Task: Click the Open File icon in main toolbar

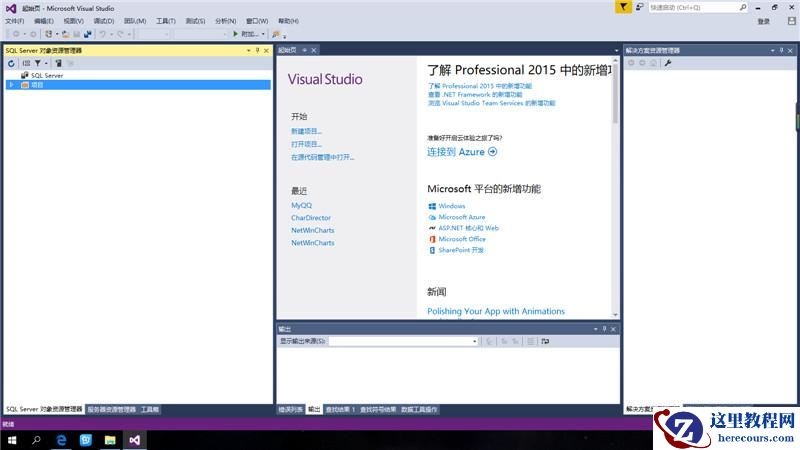Action: (66, 34)
